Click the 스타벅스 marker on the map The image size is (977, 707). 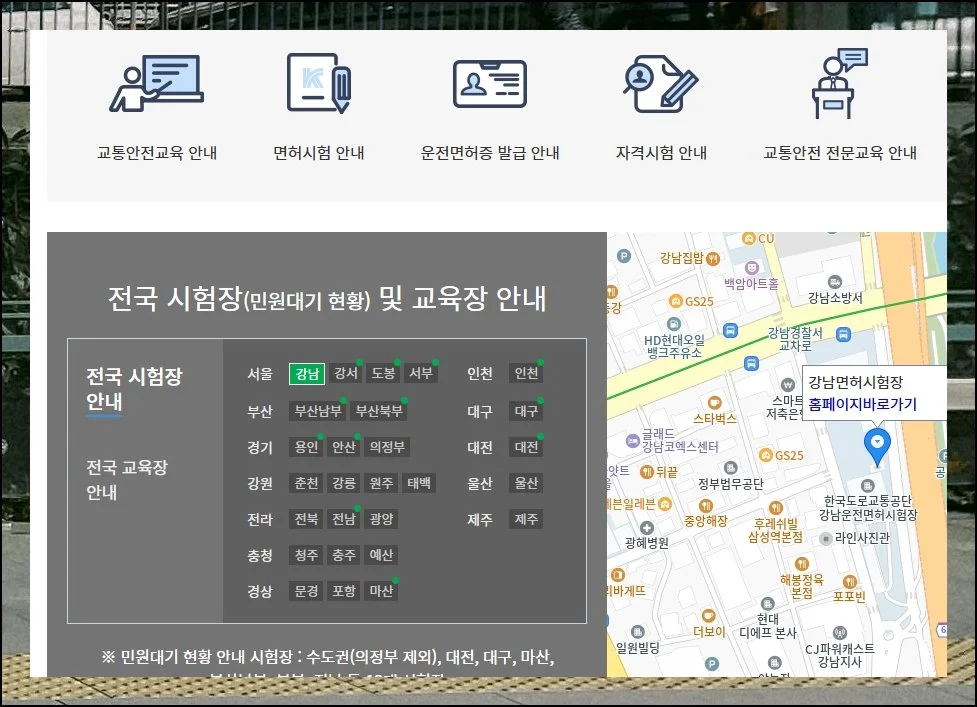click(x=713, y=401)
